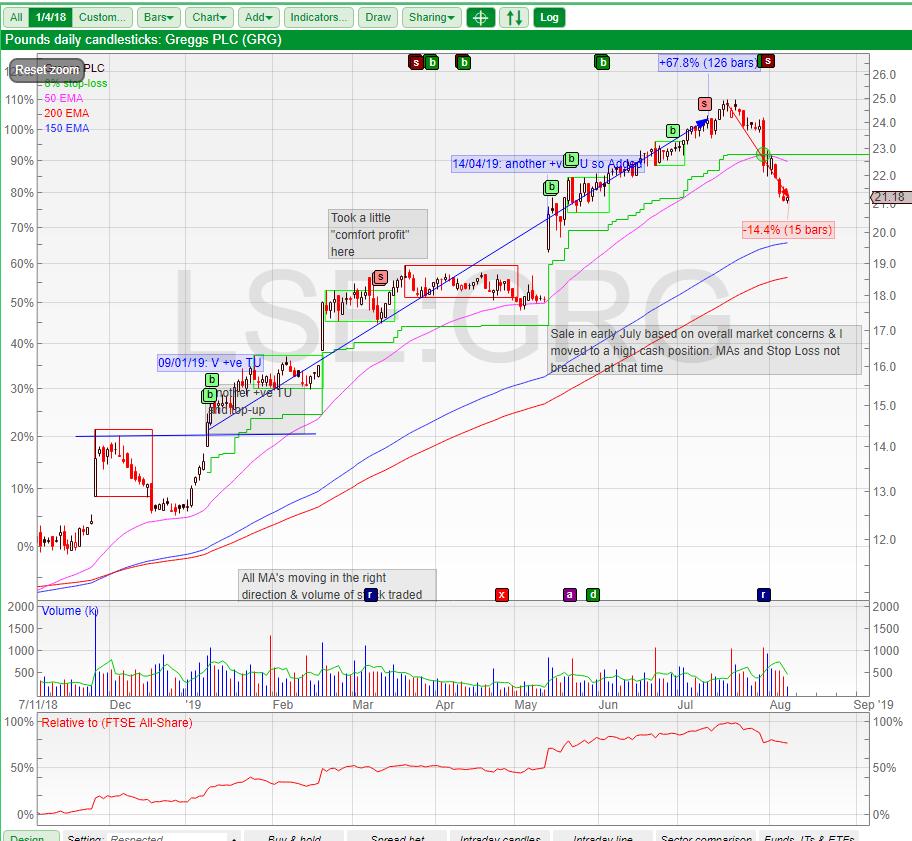912x841 pixels.
Task: Open the Sharing dropdown menu
Action: click(x=432, y=17)
